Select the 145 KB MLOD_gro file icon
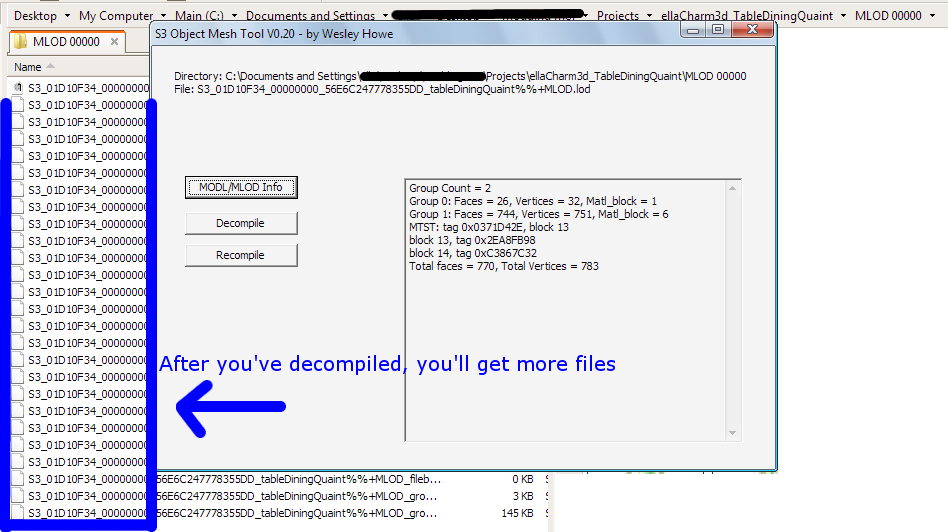948x532 pixels. click(x=19, y=513)
